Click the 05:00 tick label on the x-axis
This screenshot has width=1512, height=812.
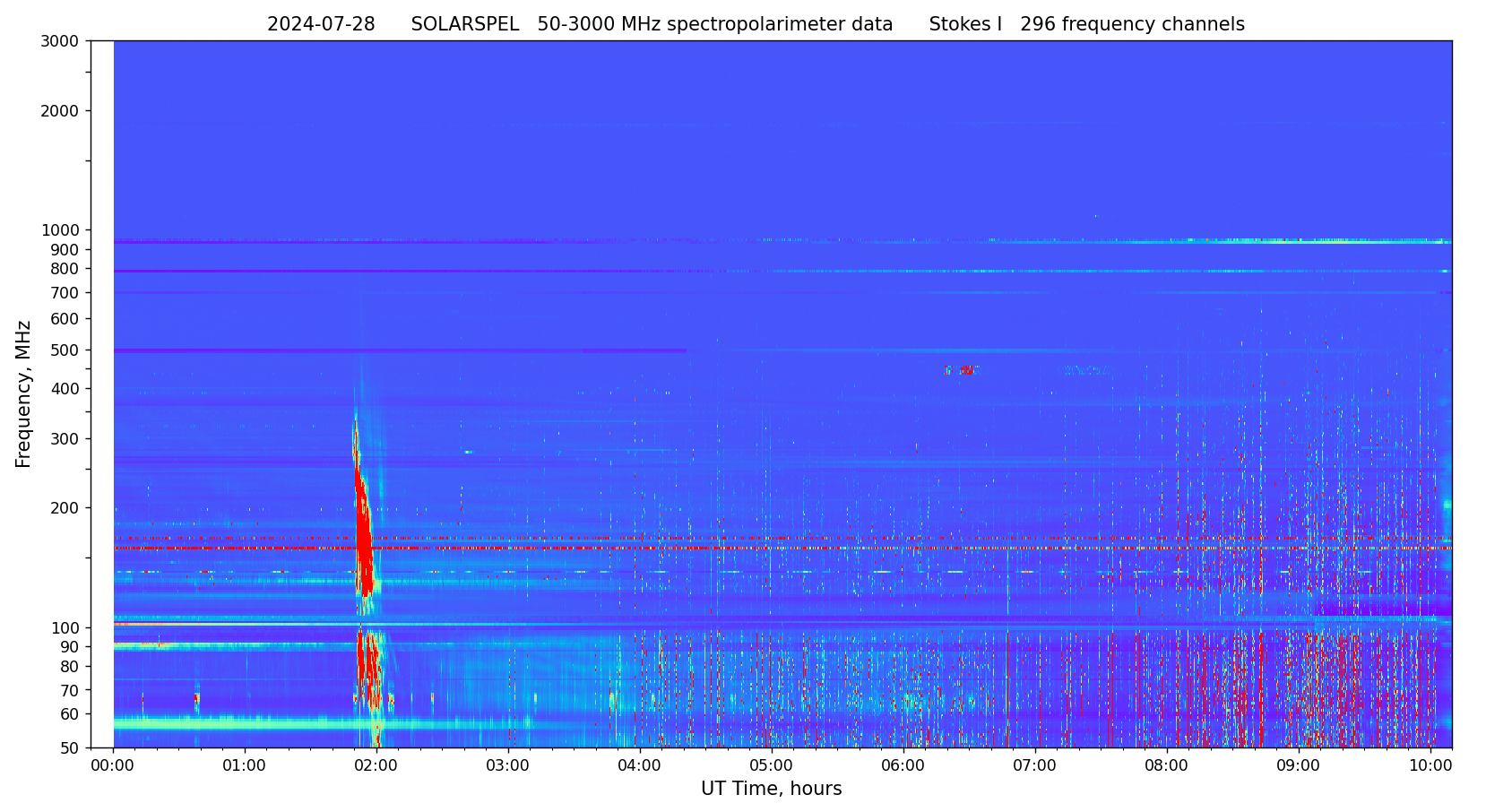[x=772, y=766]
